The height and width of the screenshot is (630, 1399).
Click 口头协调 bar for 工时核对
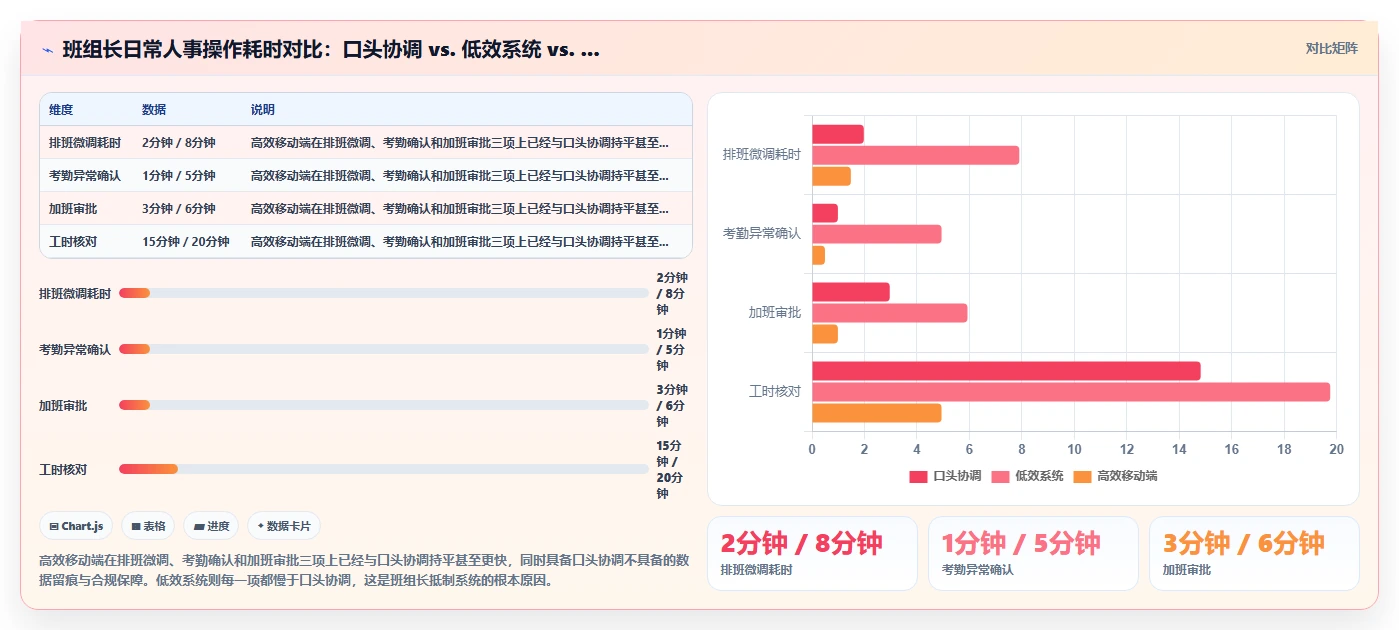click(1006, 371)
